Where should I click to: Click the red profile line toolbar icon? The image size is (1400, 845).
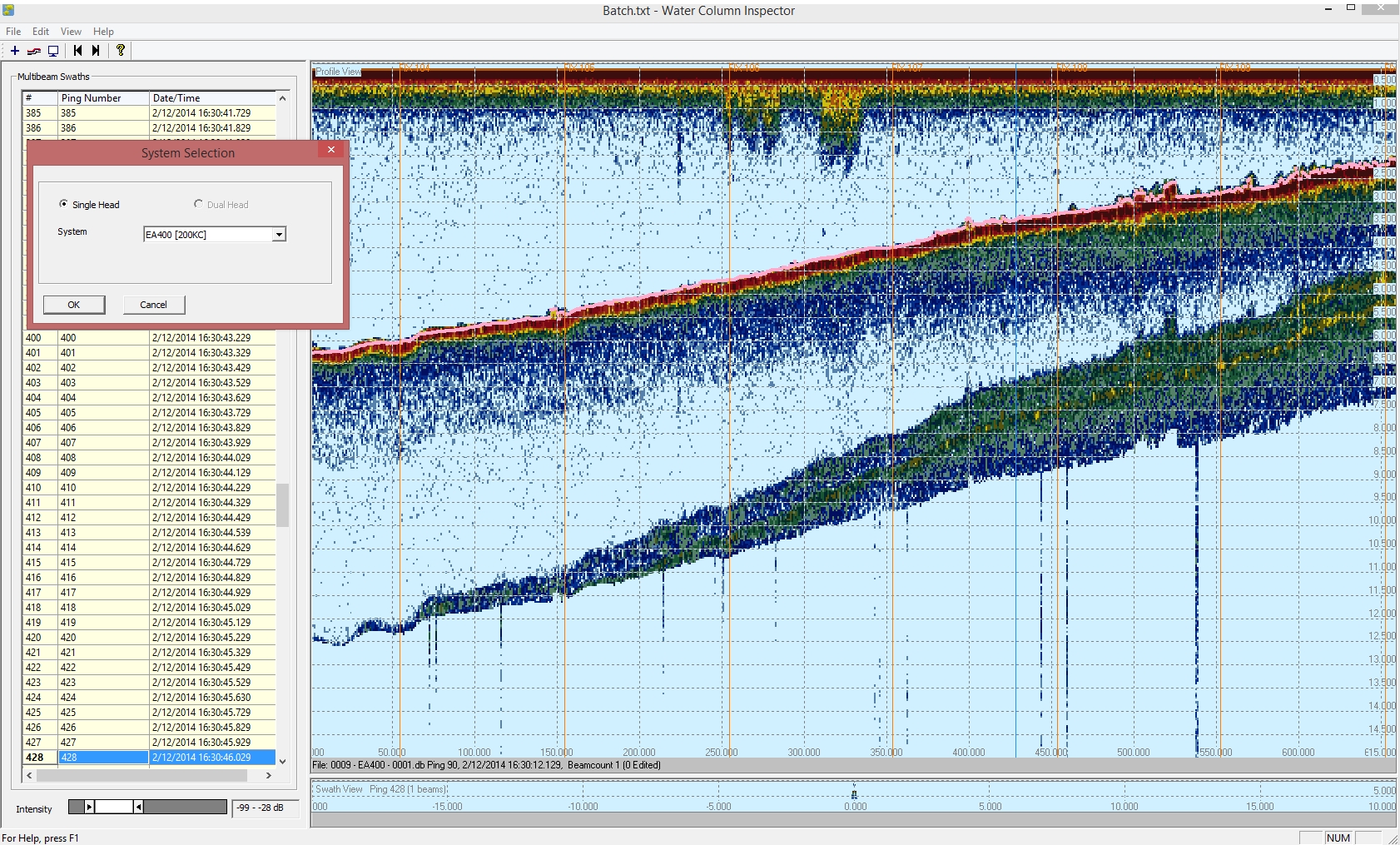(34, 51)
